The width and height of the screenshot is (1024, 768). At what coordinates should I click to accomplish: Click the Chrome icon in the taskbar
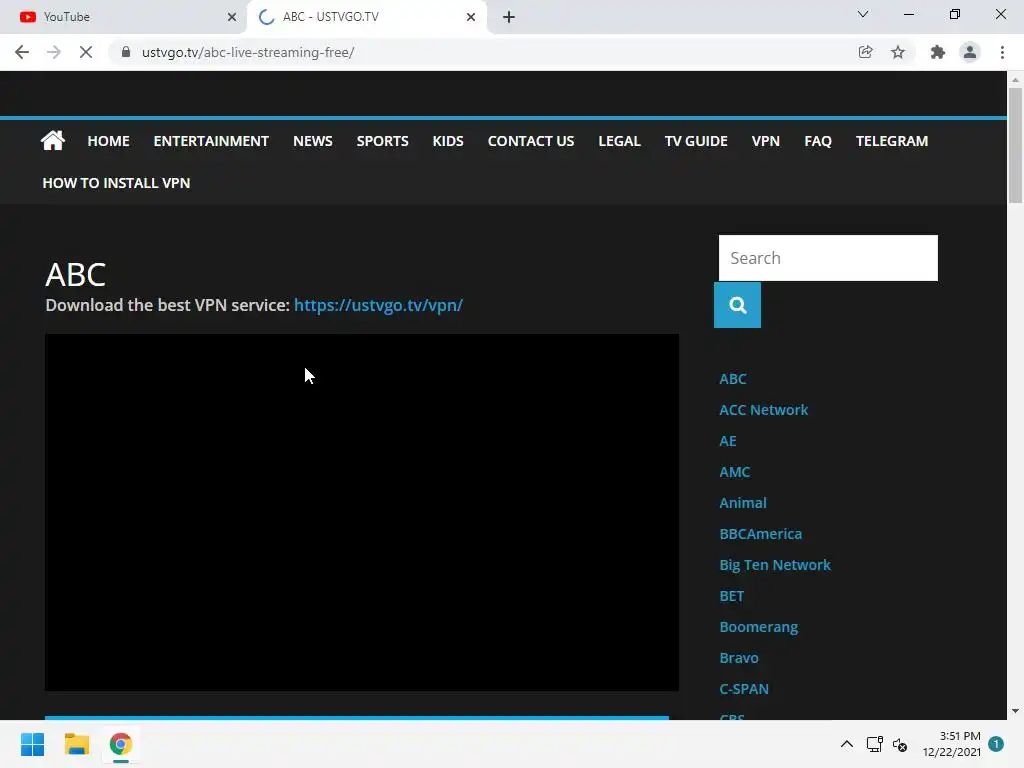[120, 744]
